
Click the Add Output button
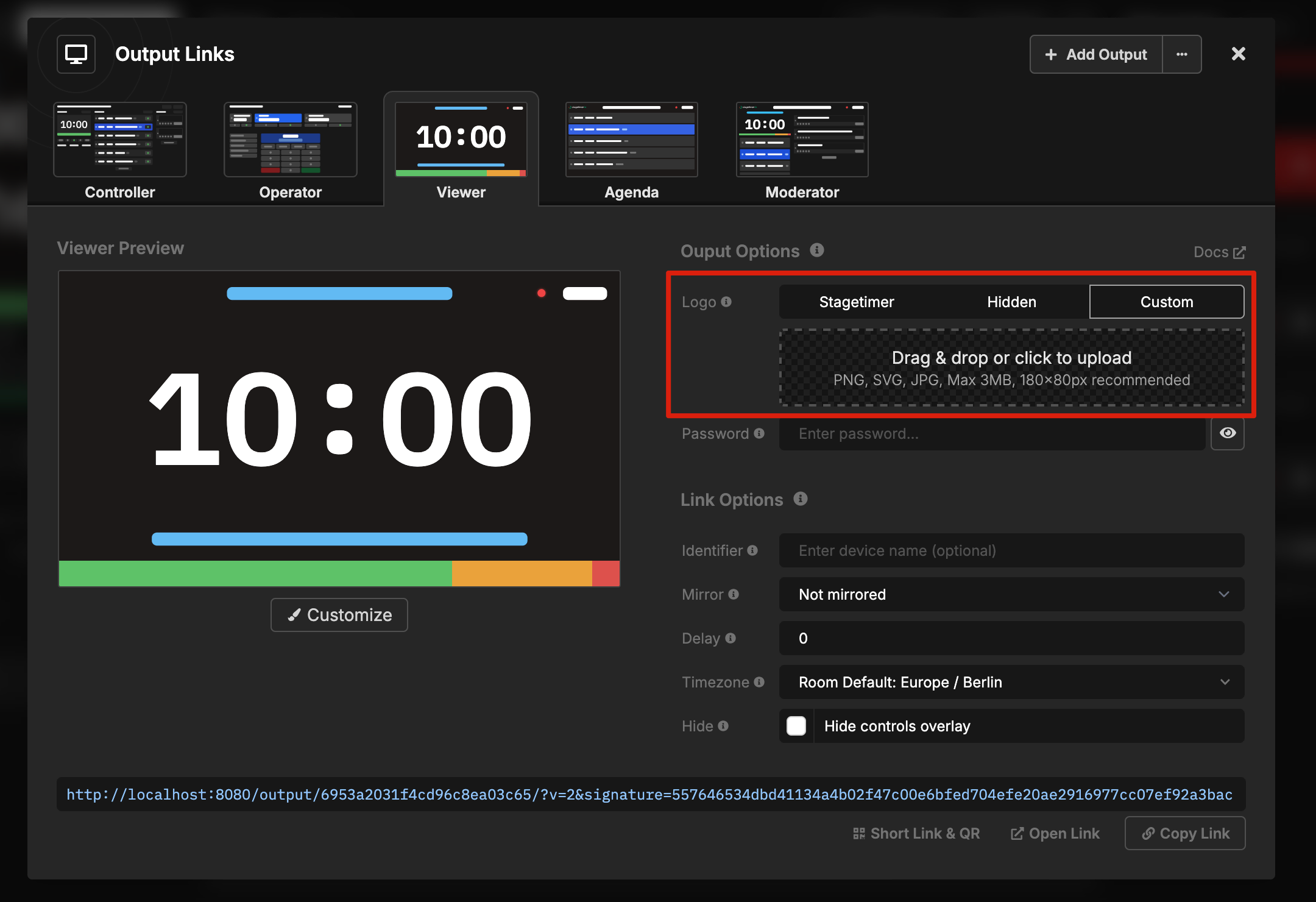tap(1095, 54)
